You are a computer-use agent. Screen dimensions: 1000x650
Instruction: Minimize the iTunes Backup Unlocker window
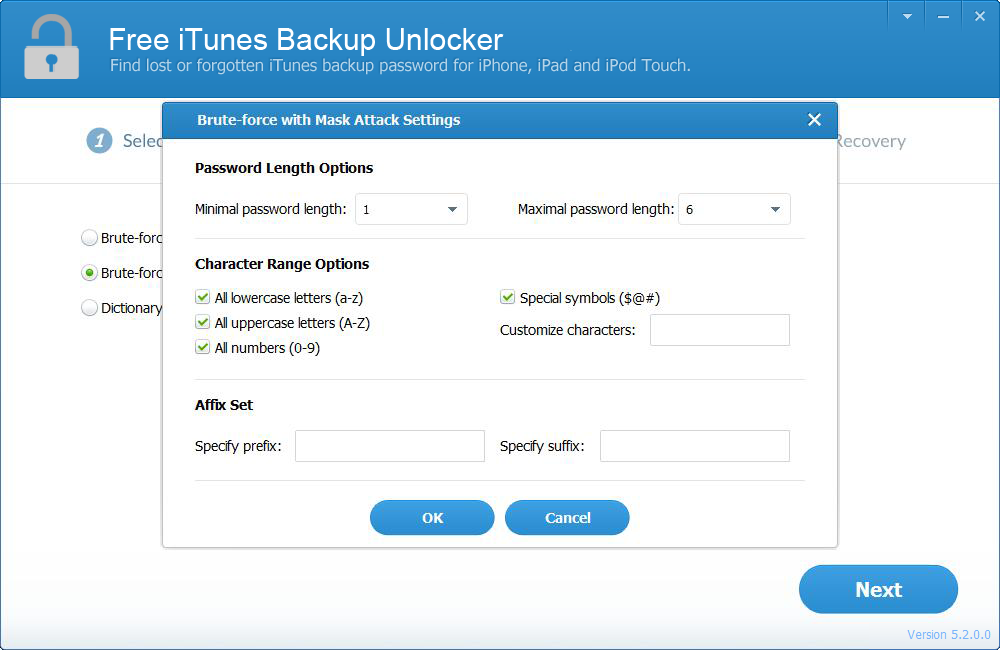click(x=941, y=16)
